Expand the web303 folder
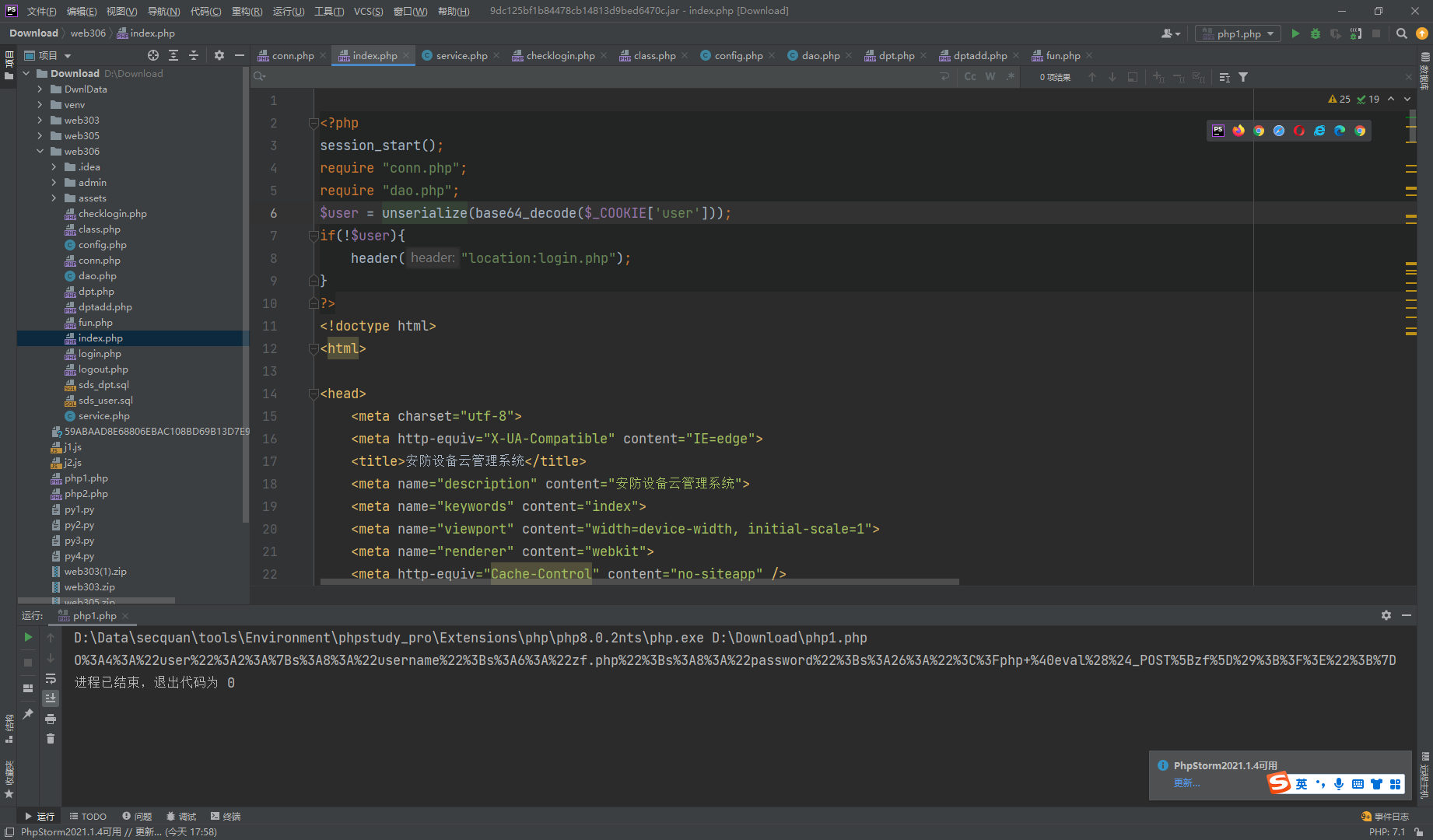The height and width of the screenshot is (840, 1433). click(x=40, y=121)
